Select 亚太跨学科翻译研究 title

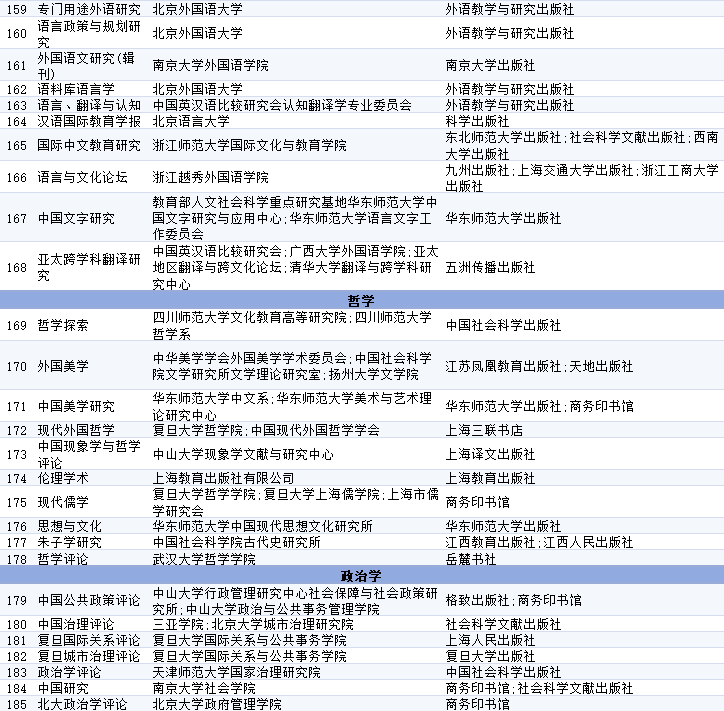89,267
